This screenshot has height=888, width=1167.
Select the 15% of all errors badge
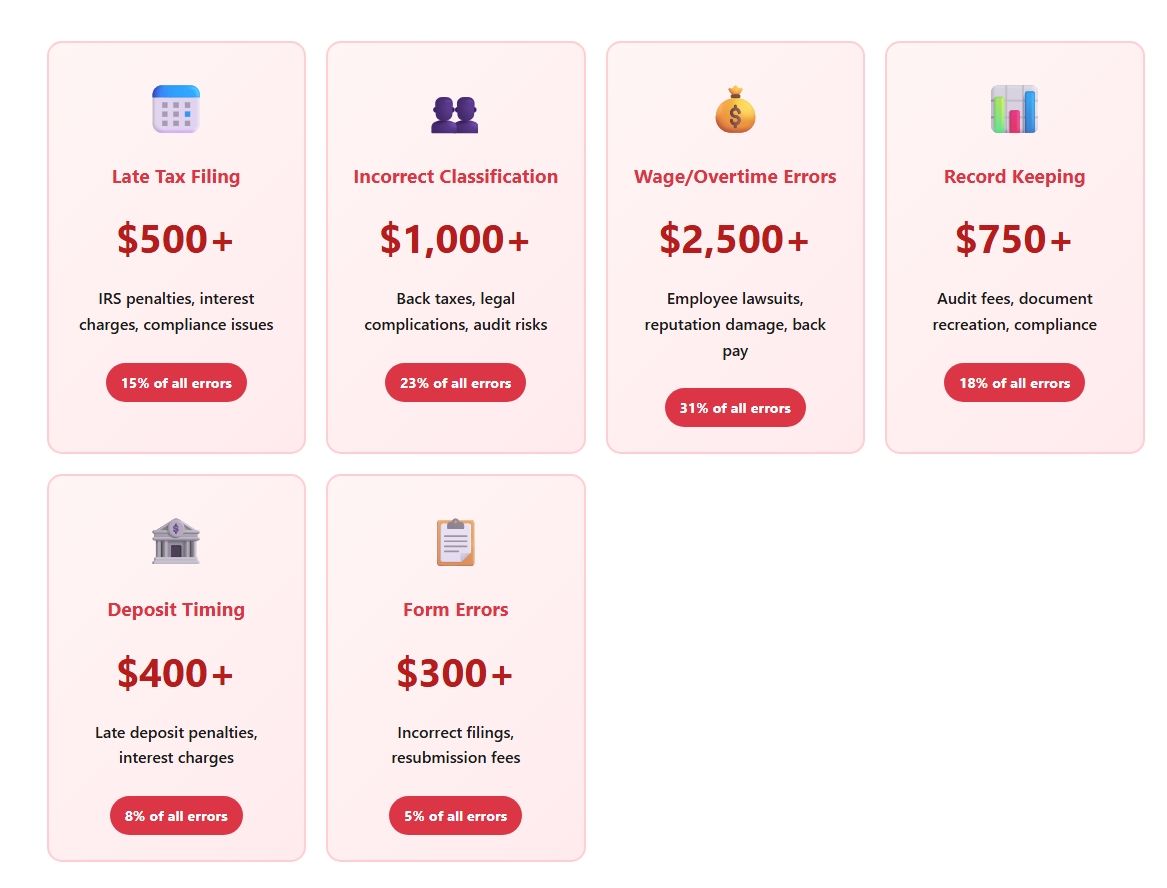click(176, 383)
